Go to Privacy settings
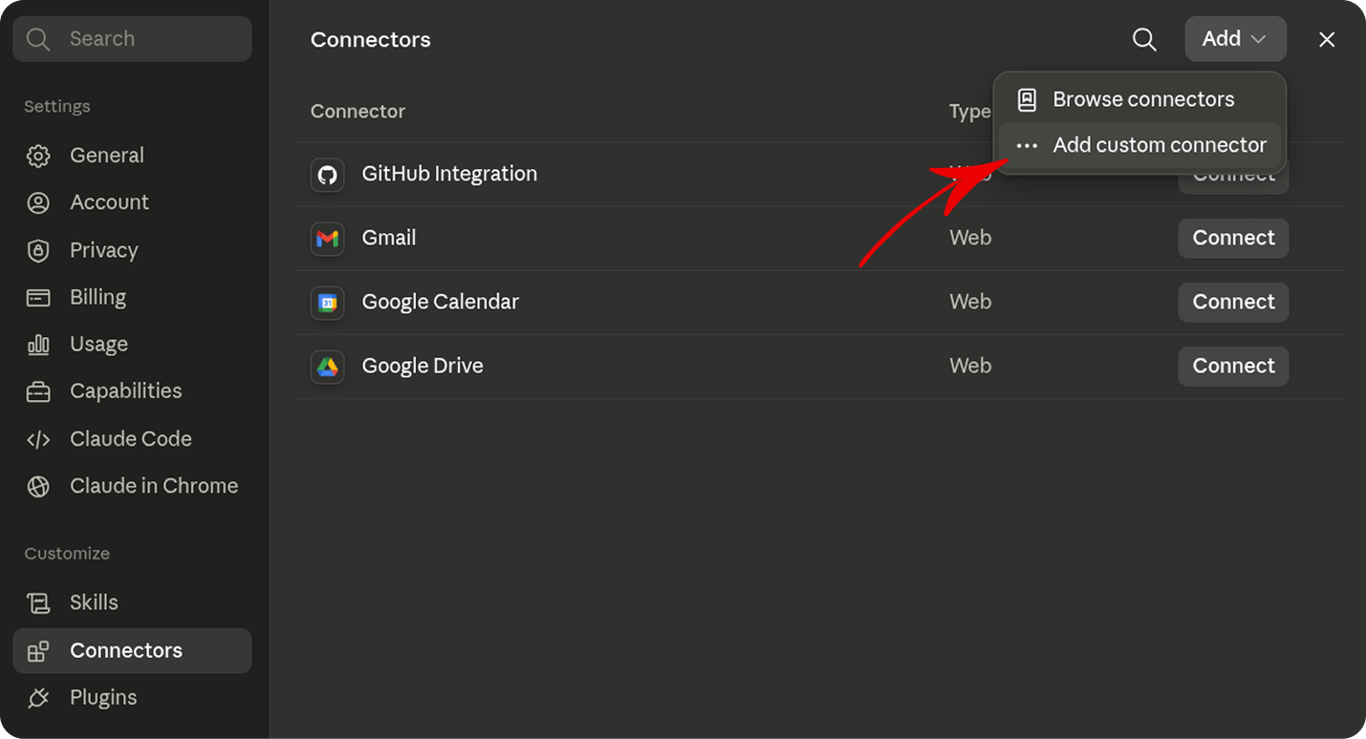The width and height of the screenshot is (1366, 739). point(132,250)
